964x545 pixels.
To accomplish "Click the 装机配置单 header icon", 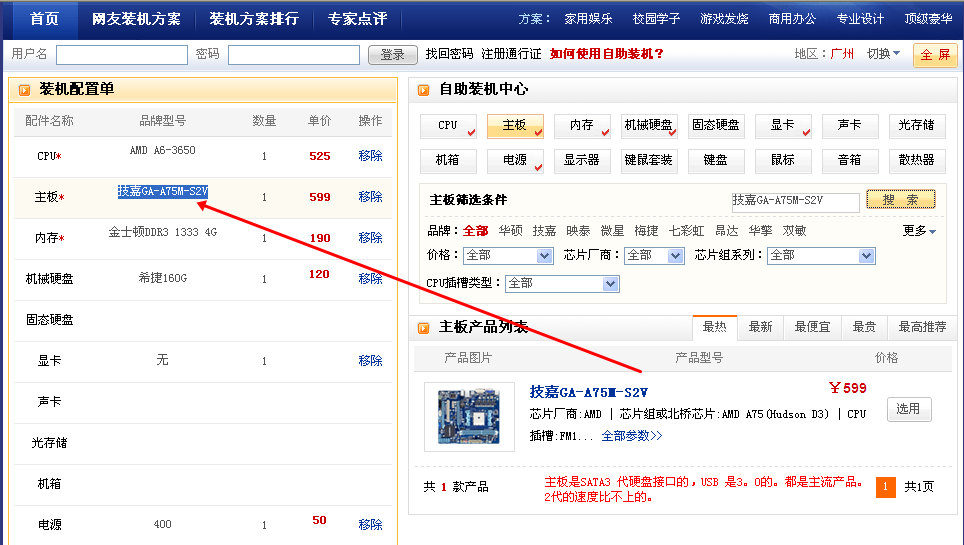I will pos(23,90).
